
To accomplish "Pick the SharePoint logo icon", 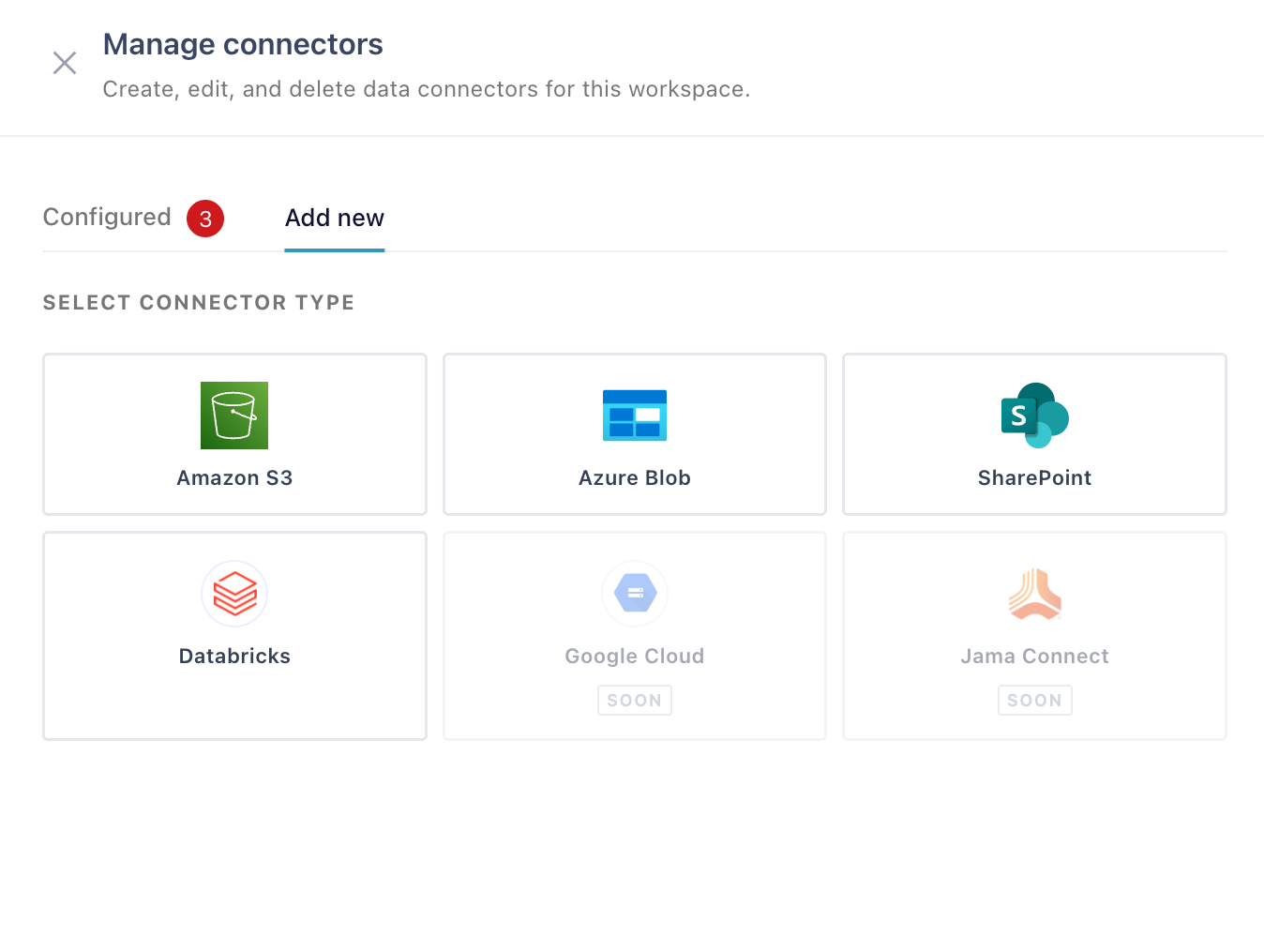I will click(1035, 416).
